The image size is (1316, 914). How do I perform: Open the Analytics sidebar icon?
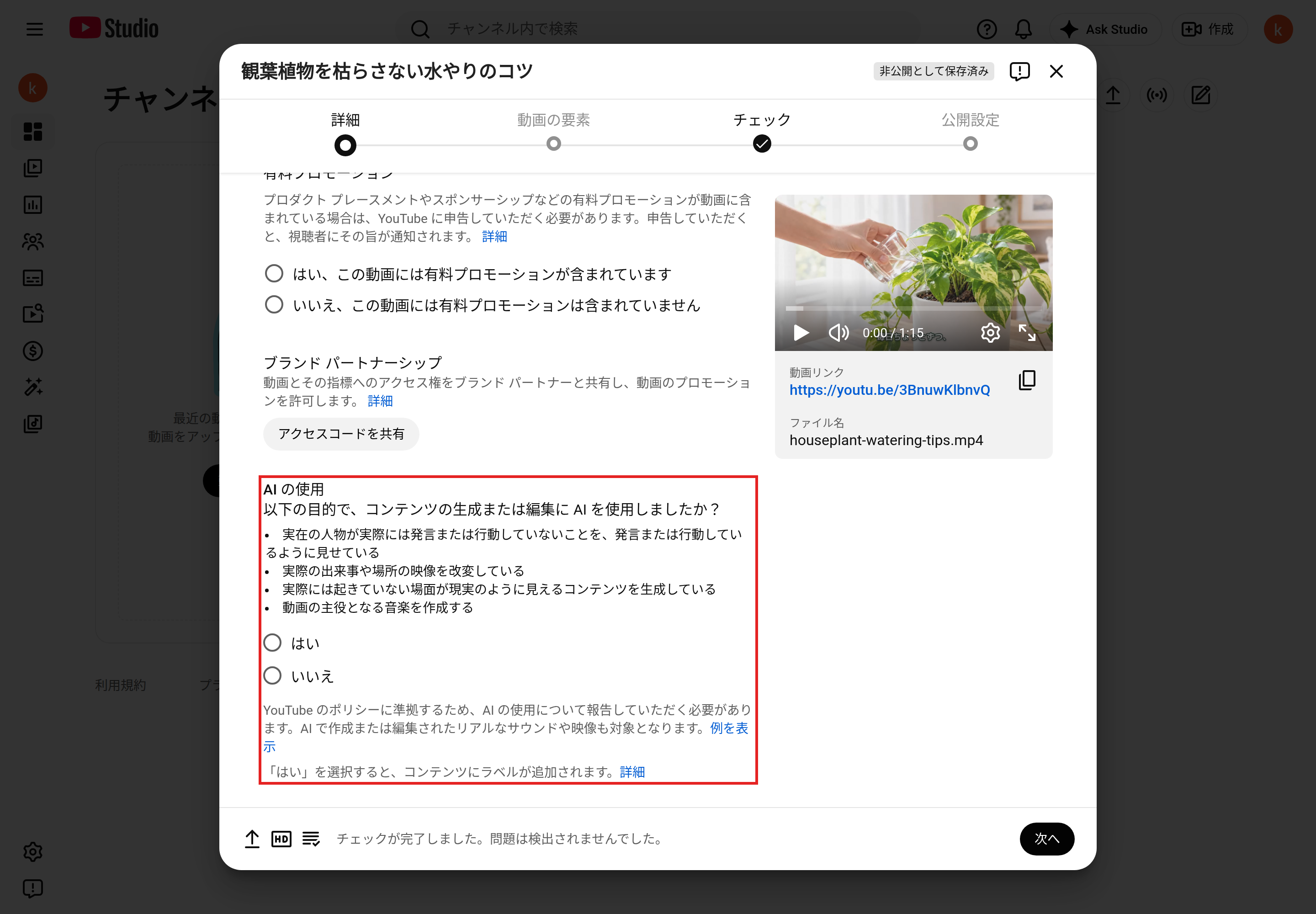(32, 204)
